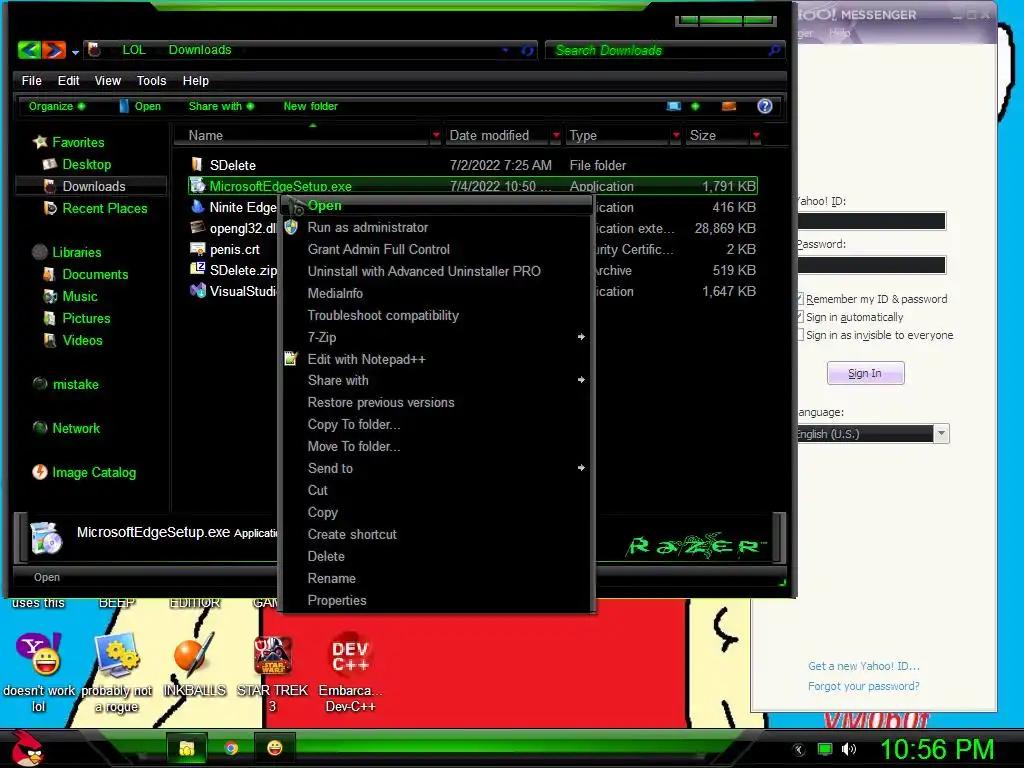Click the orange Forward navigation arrow
Viewport: 1024px width, 768px height.
coord(54,50)
